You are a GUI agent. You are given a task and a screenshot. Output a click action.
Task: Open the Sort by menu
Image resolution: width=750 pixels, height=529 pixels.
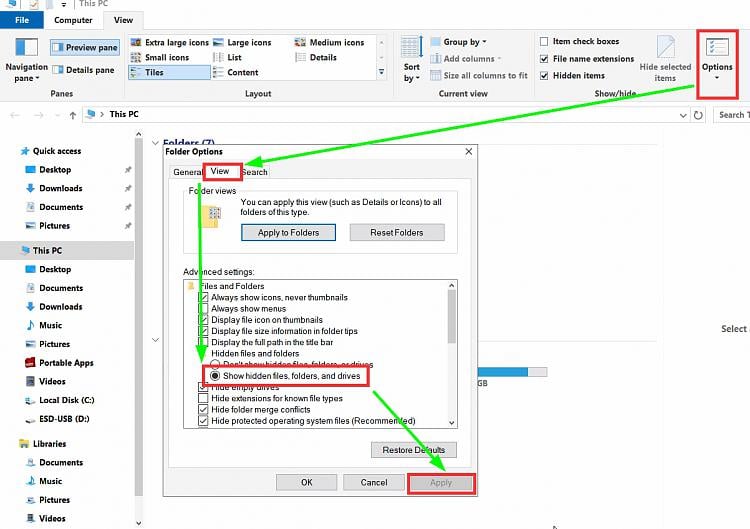click(x=411, y=59)
